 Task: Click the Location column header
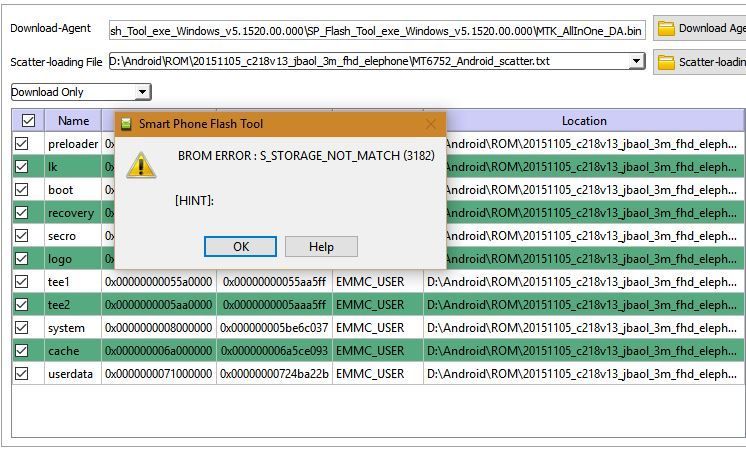click(584, 121)
